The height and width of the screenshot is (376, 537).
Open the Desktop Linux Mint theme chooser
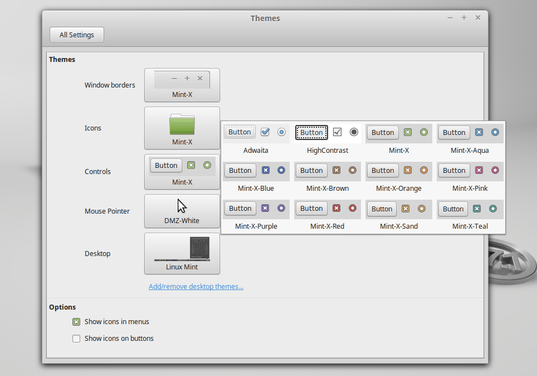click(182, 254)
